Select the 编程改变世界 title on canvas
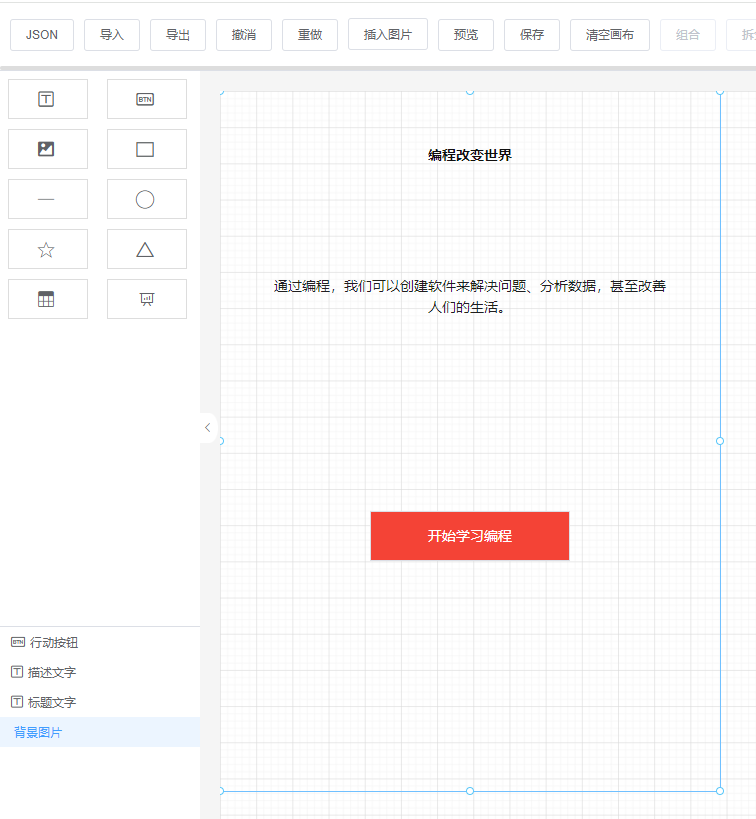The width and height of the screenshot is (756, 819). [x=470, y=155]
